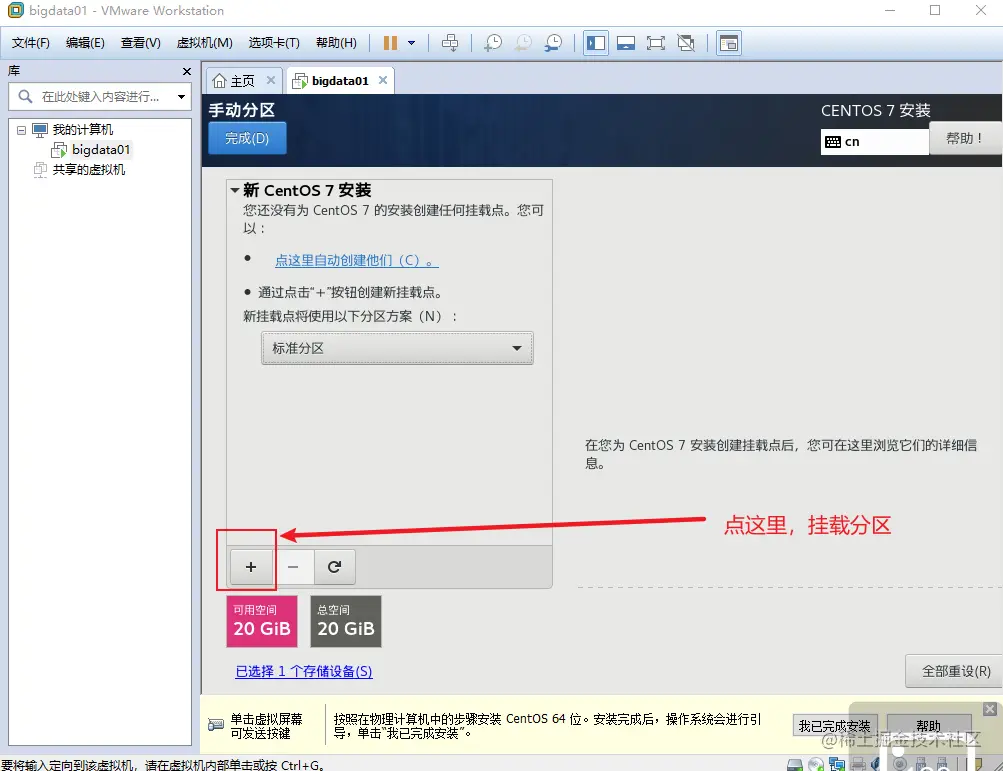Image resolution: width=1003 pixels, height=771 pixels.
Task: Click the library search input field
Action: (x=102, y=97)
